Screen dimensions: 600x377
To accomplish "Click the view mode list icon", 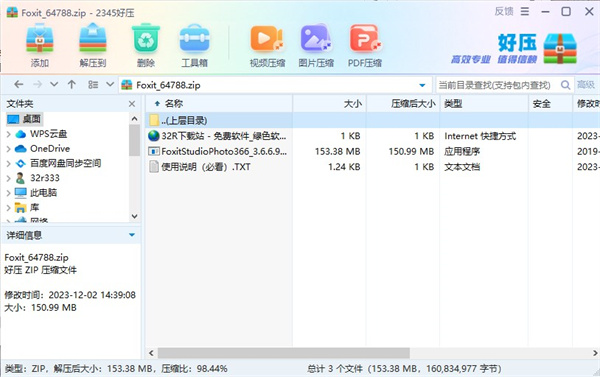I will [93, 85].
